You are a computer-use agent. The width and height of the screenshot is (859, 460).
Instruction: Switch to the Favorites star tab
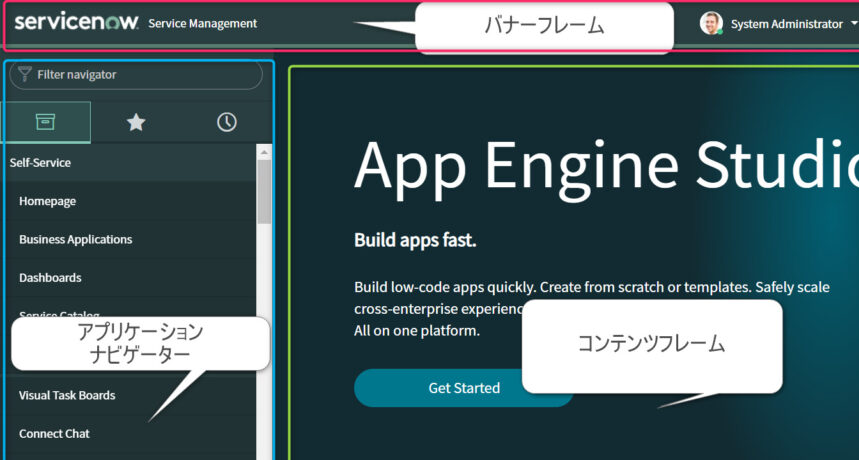[136, 122]
